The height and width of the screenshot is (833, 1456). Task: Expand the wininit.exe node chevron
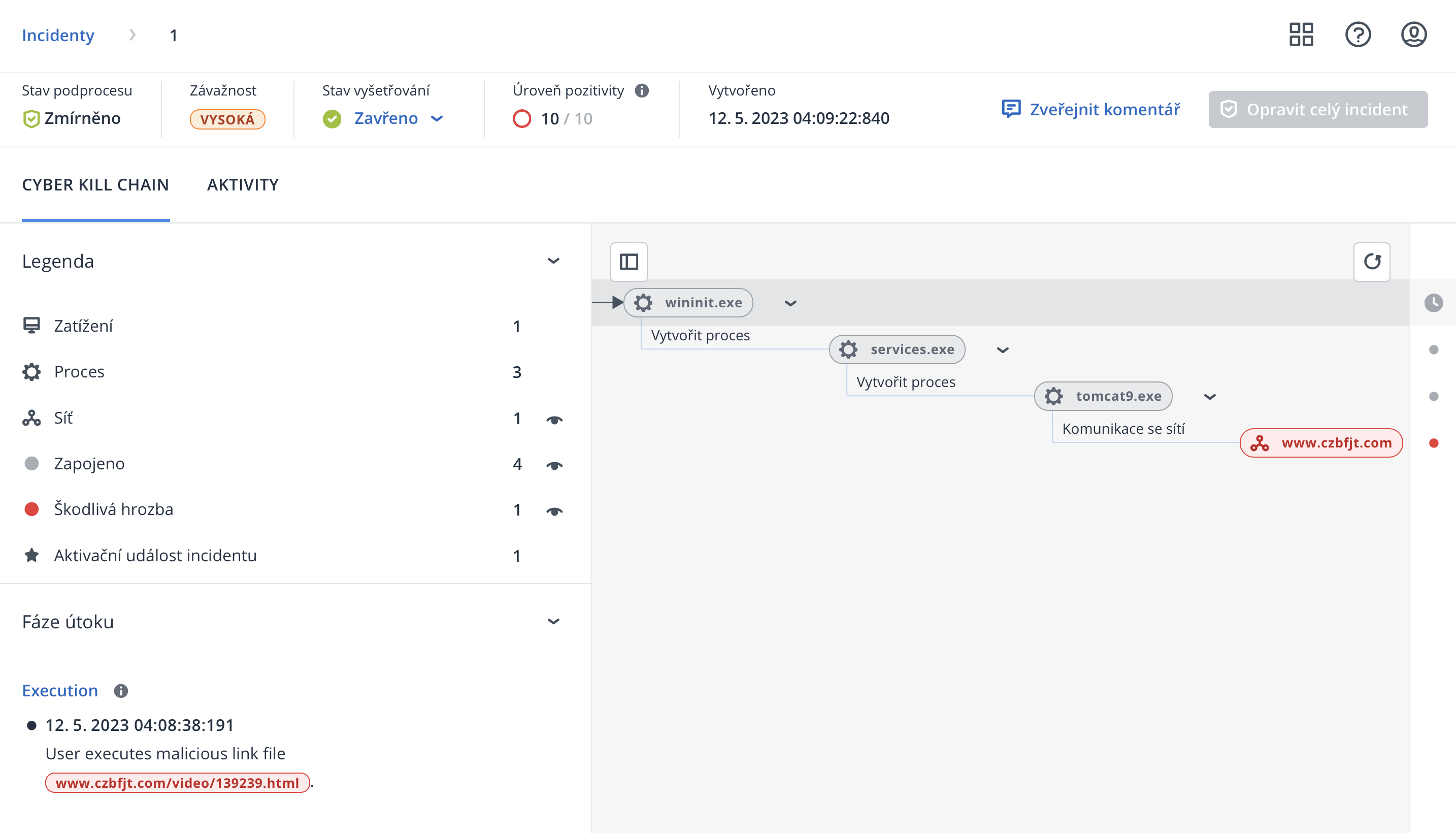pos(790,303)
